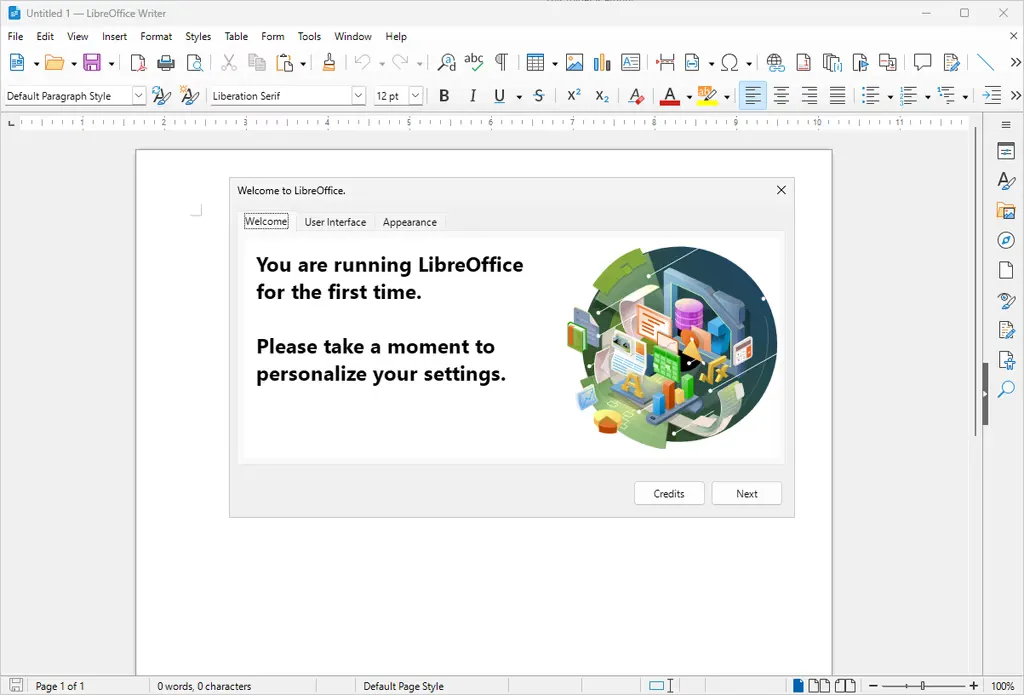Screen dimensions: 1024x695
Task: Expand the font name dropdown
Action: [x=359, y=96]
